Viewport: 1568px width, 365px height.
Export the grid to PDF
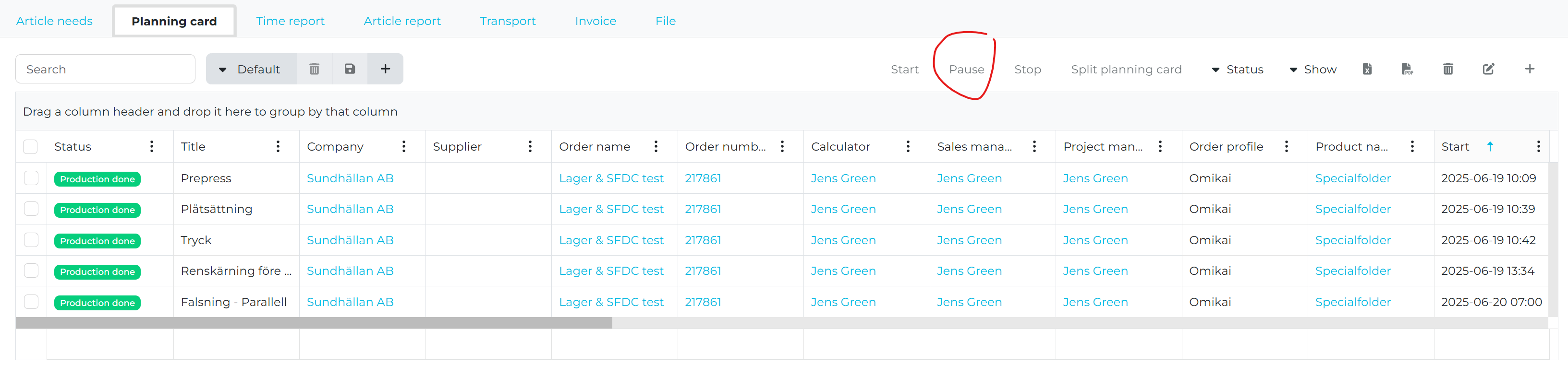click(1407, 69)
